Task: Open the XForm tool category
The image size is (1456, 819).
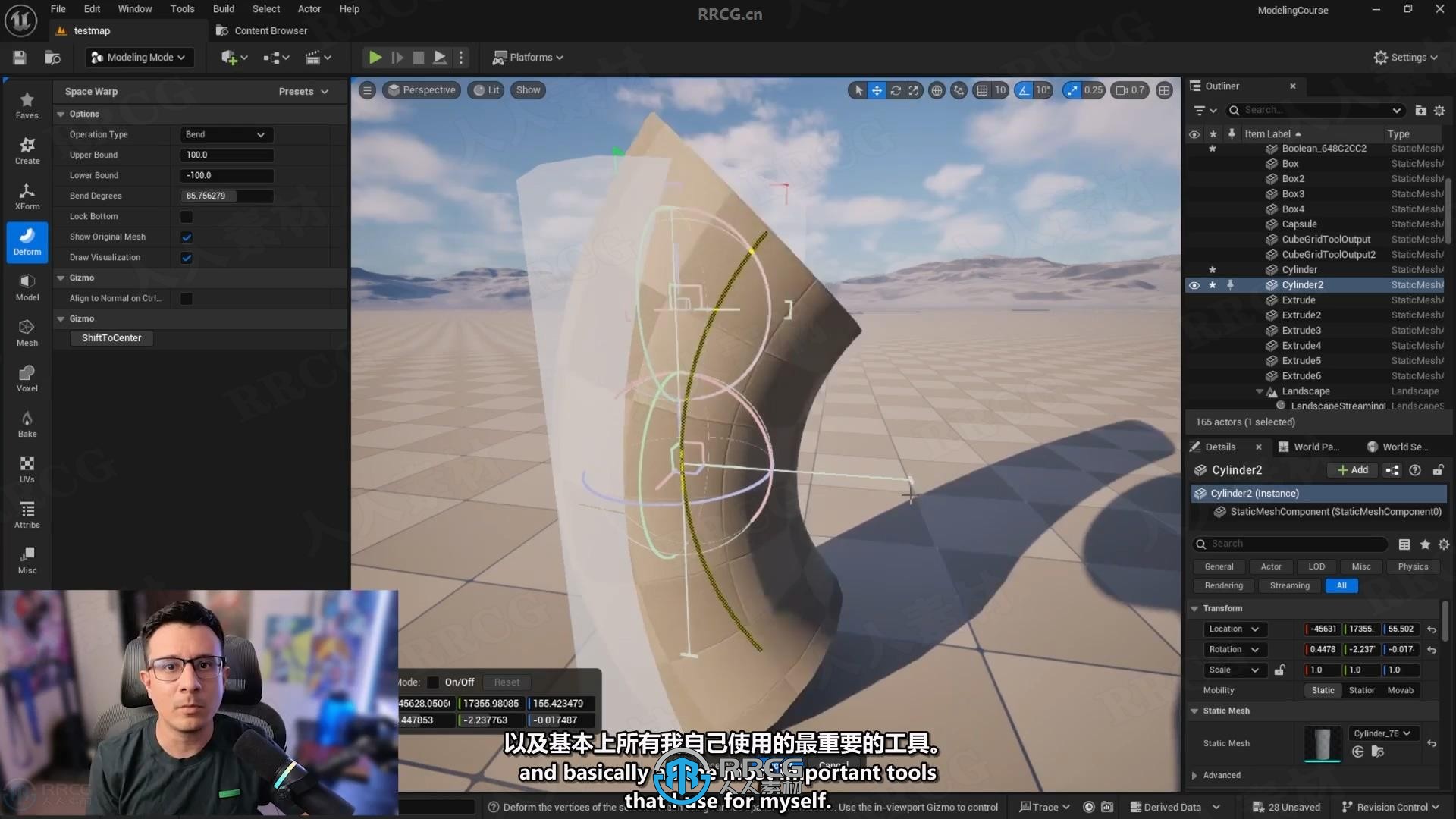Action: pos(27,196)
